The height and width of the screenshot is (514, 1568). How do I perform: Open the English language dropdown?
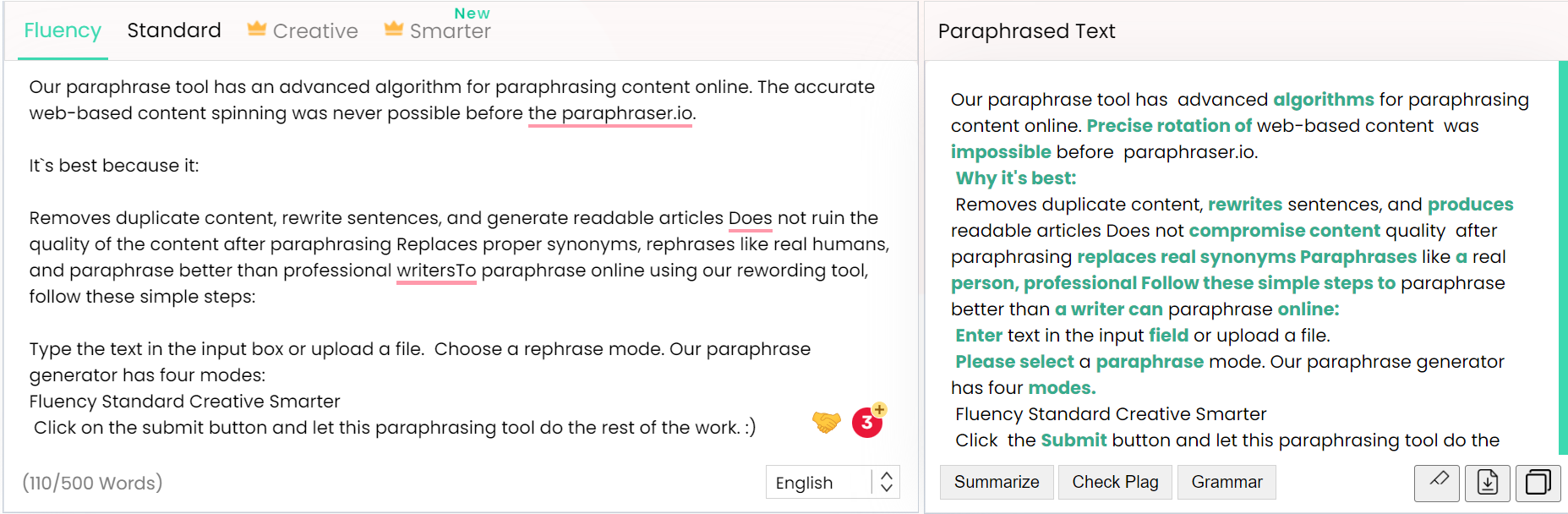pos(833,482)
